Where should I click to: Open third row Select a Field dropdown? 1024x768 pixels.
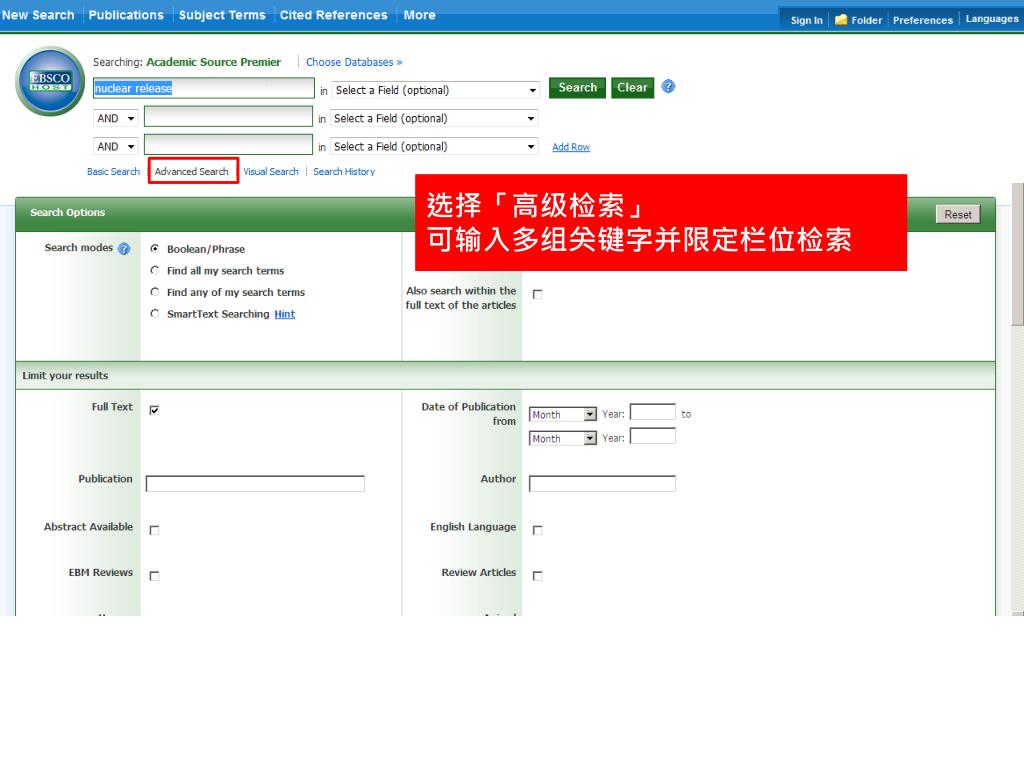434,146
